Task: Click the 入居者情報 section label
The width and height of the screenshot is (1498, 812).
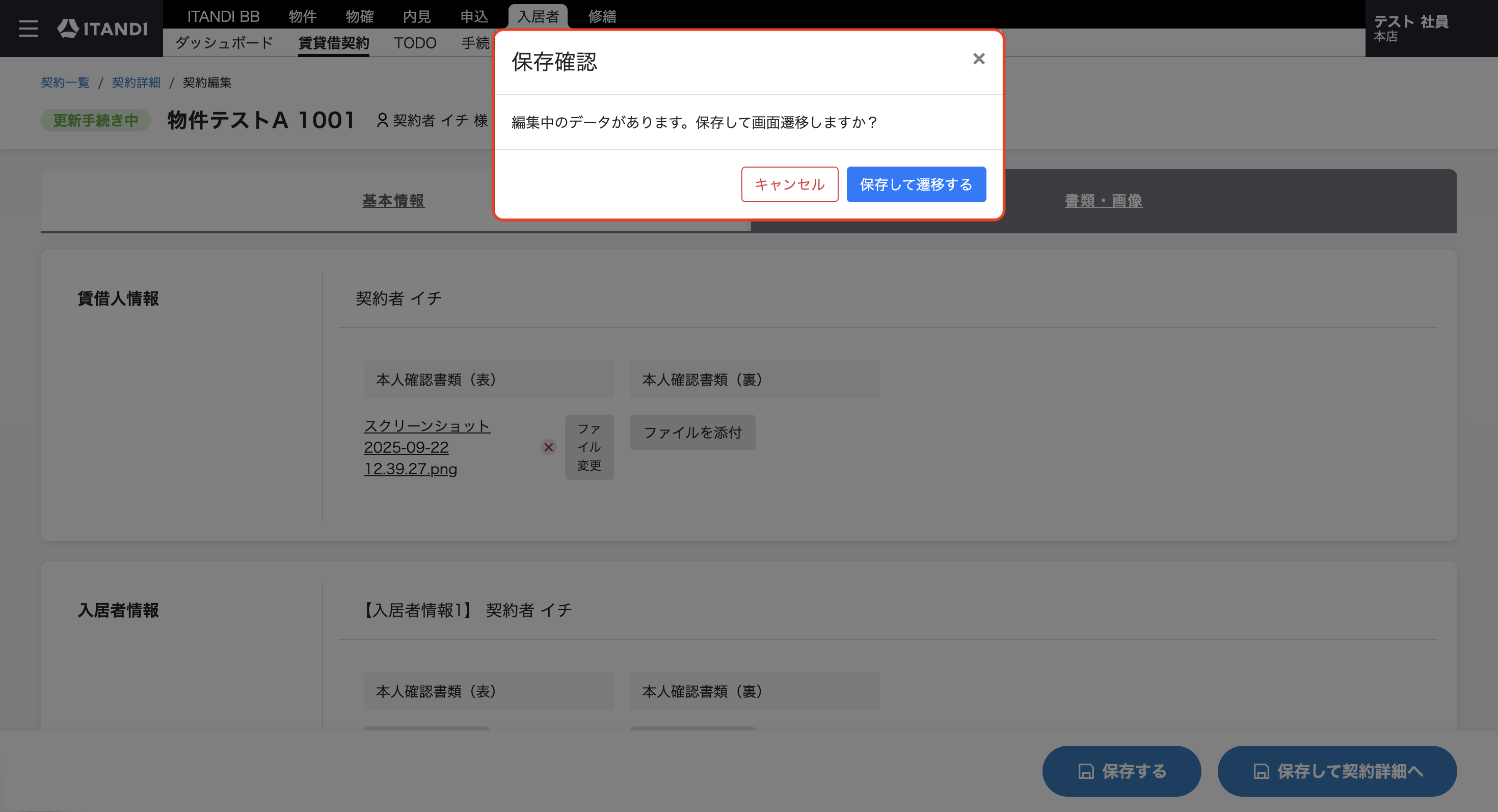Action: pyautogui.click(x=118, y=610)
